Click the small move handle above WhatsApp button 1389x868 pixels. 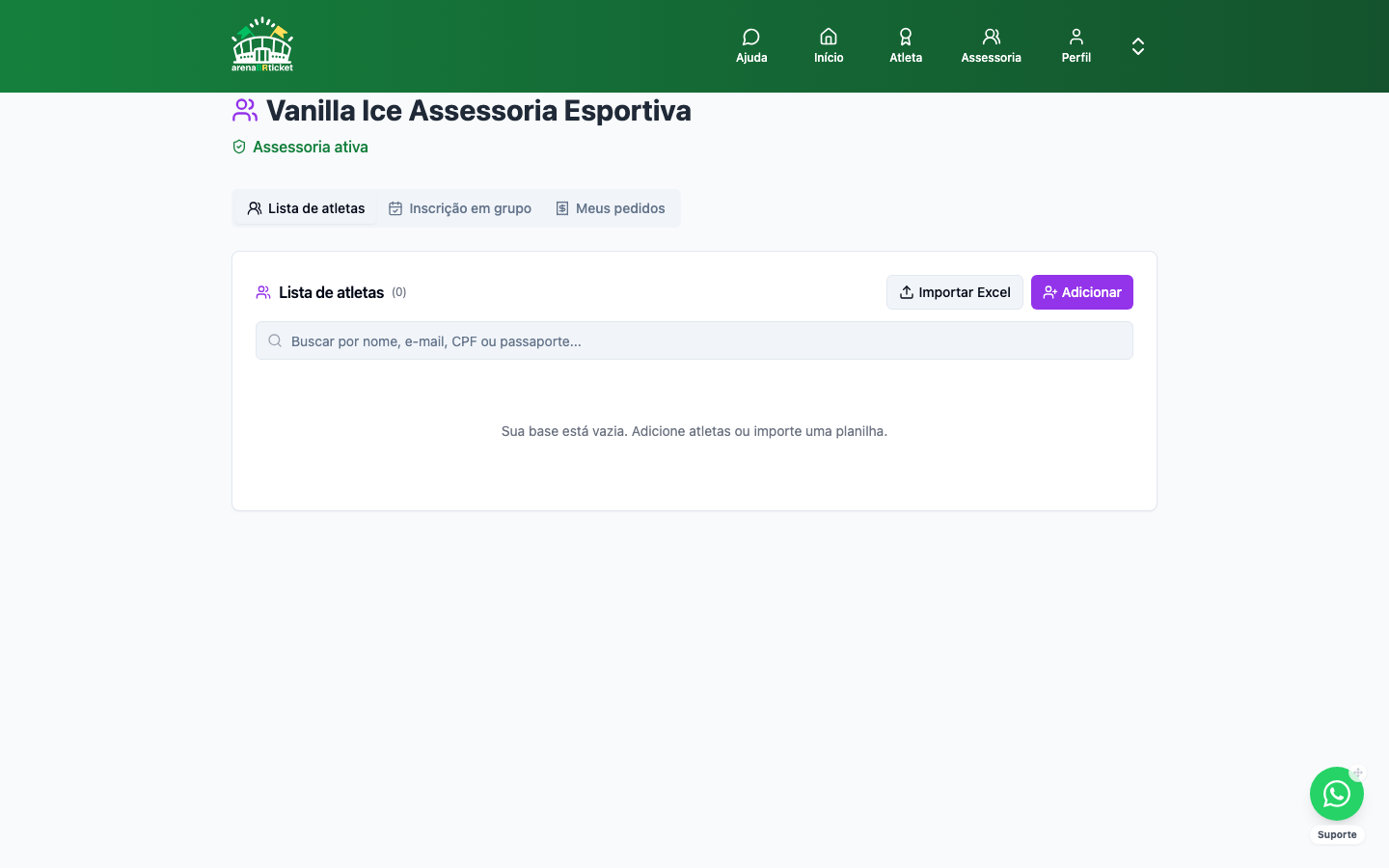[x=1357, y=773]
